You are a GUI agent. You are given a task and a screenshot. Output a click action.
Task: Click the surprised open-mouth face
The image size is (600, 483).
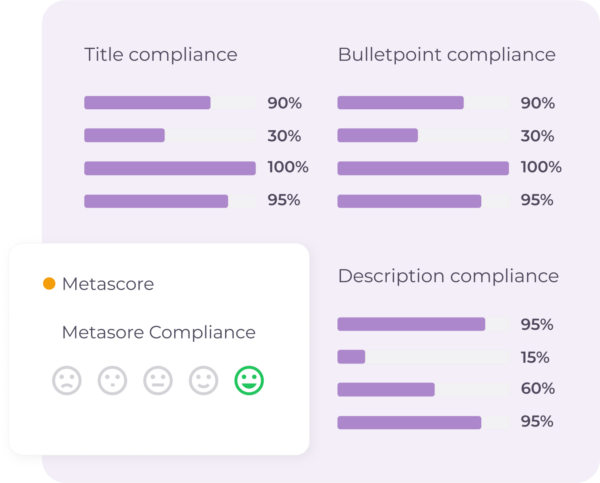(112, 380)
